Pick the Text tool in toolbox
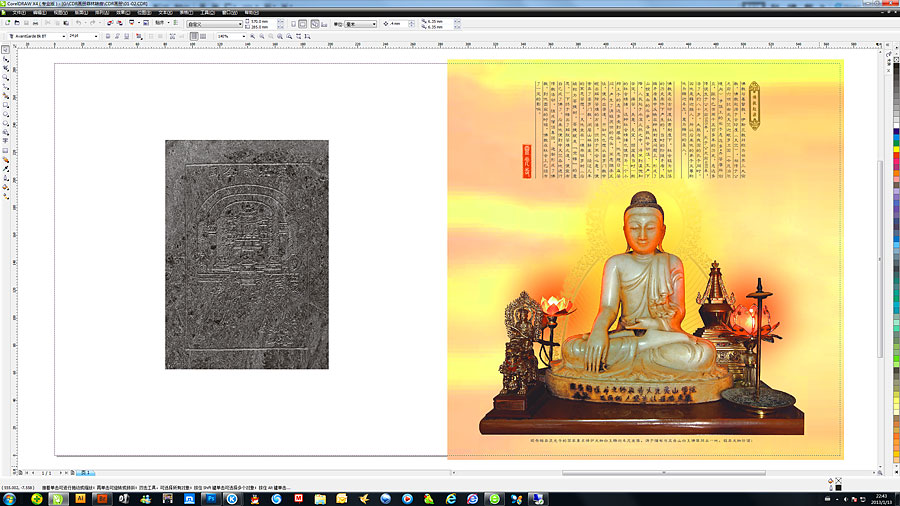Screen dimensions: 900x506 point(6,141)
